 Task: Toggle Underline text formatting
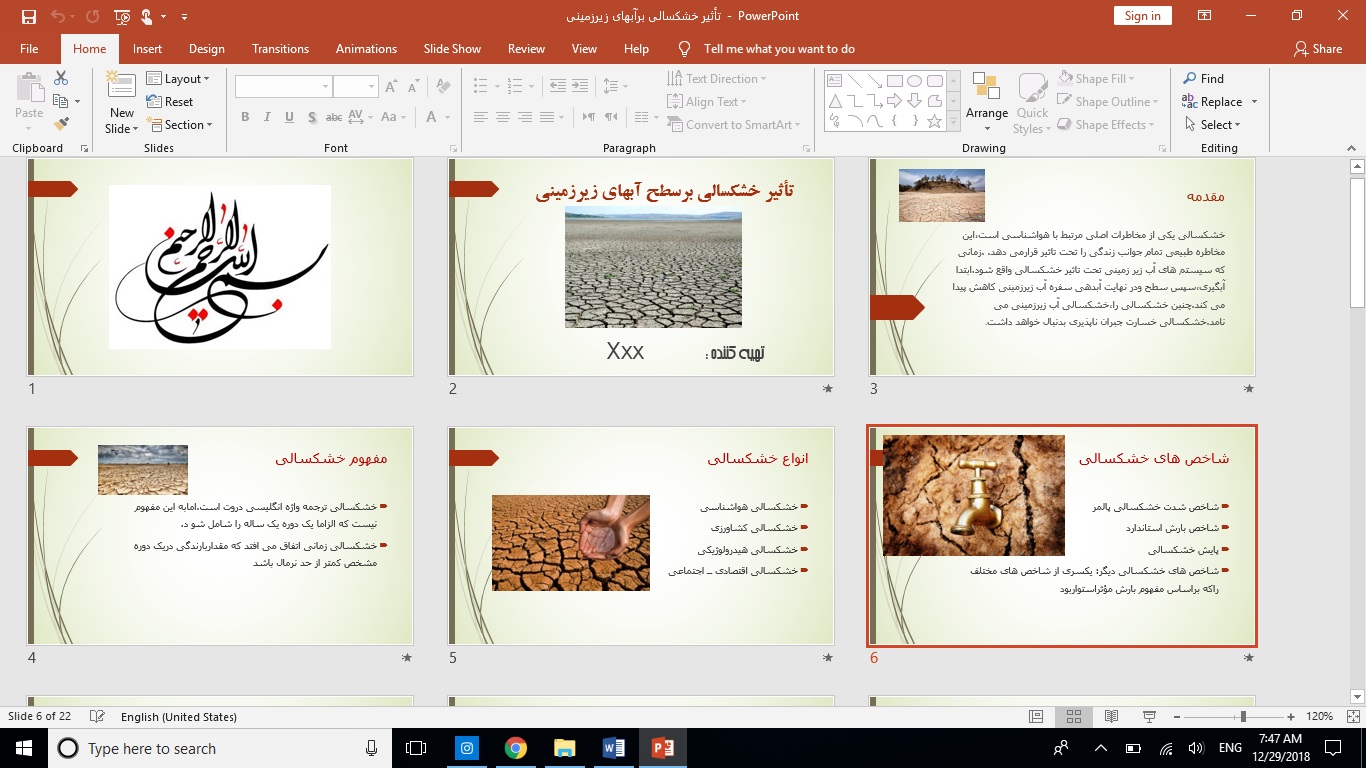click(x=289, y=117)
